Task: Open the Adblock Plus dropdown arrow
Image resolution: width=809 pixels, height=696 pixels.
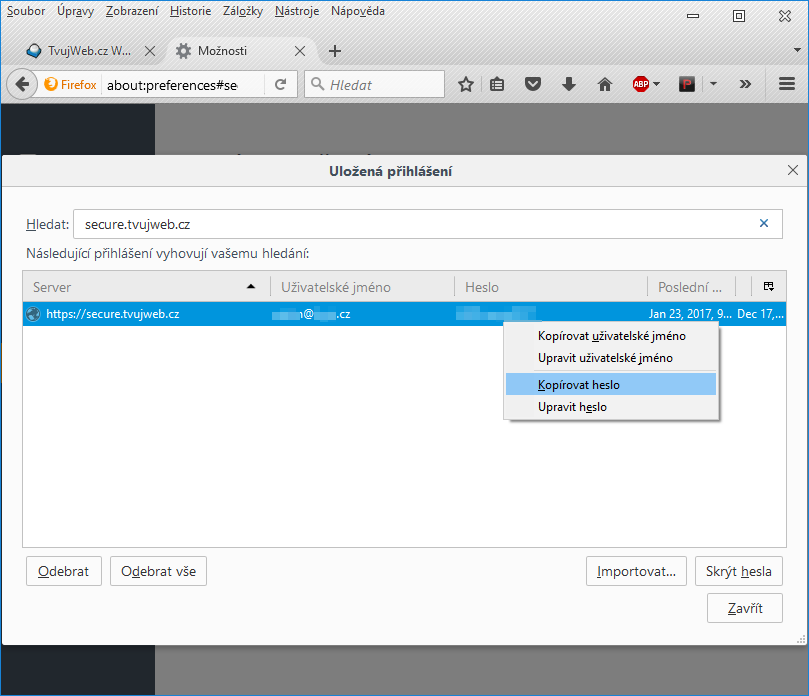Action: 657,85
